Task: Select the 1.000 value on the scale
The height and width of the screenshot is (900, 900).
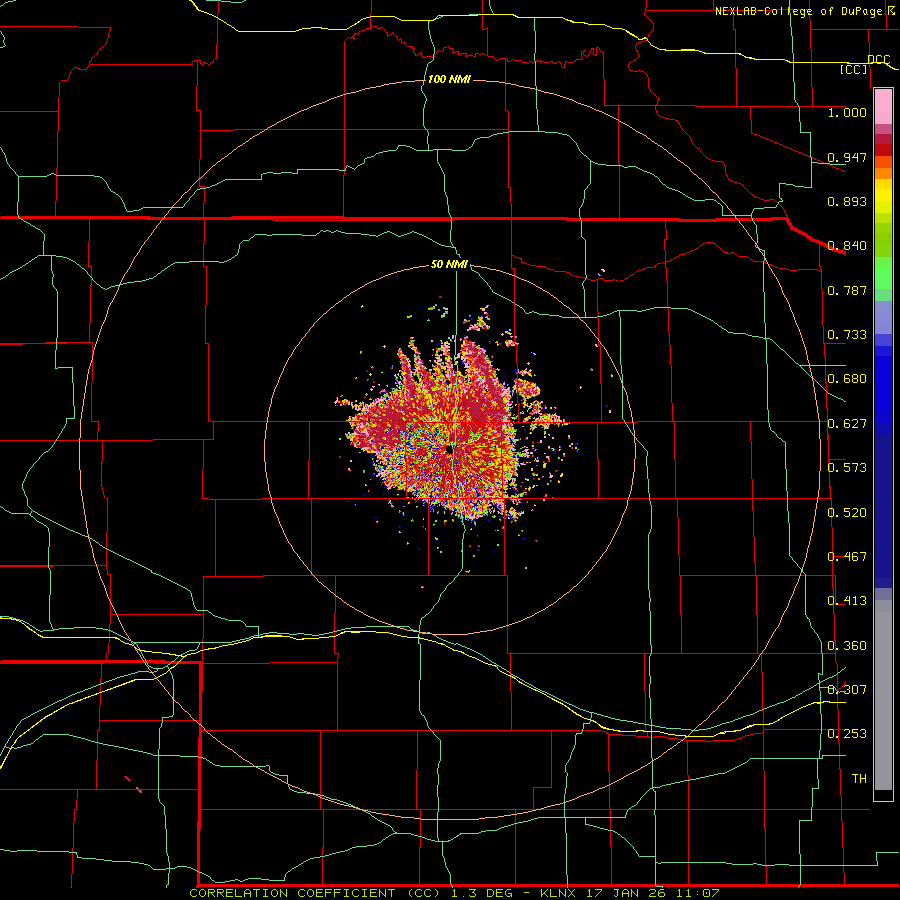Action: coord(847,112)
